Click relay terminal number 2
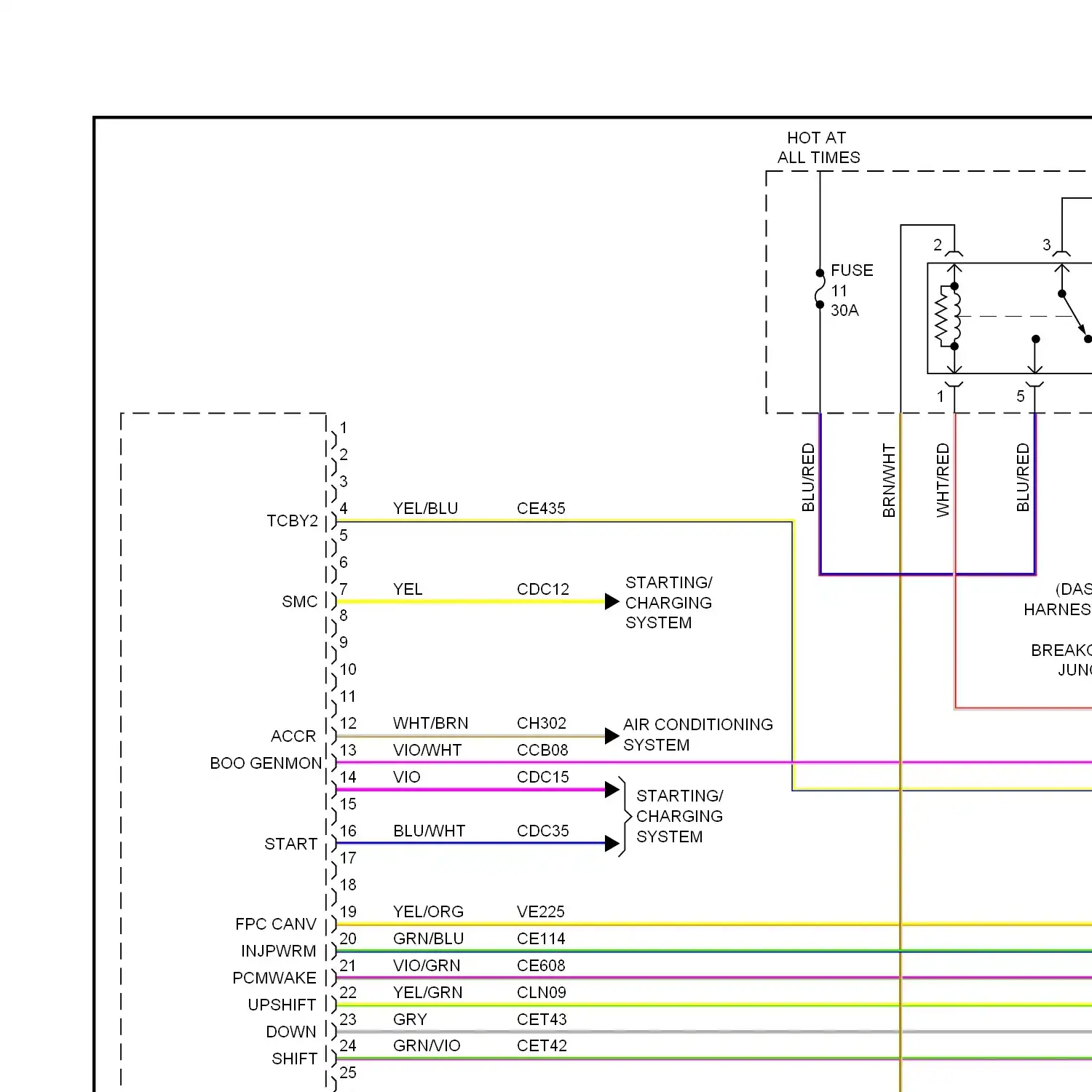The width and height of the screenshot is (1092, 1092). [938, 245]
